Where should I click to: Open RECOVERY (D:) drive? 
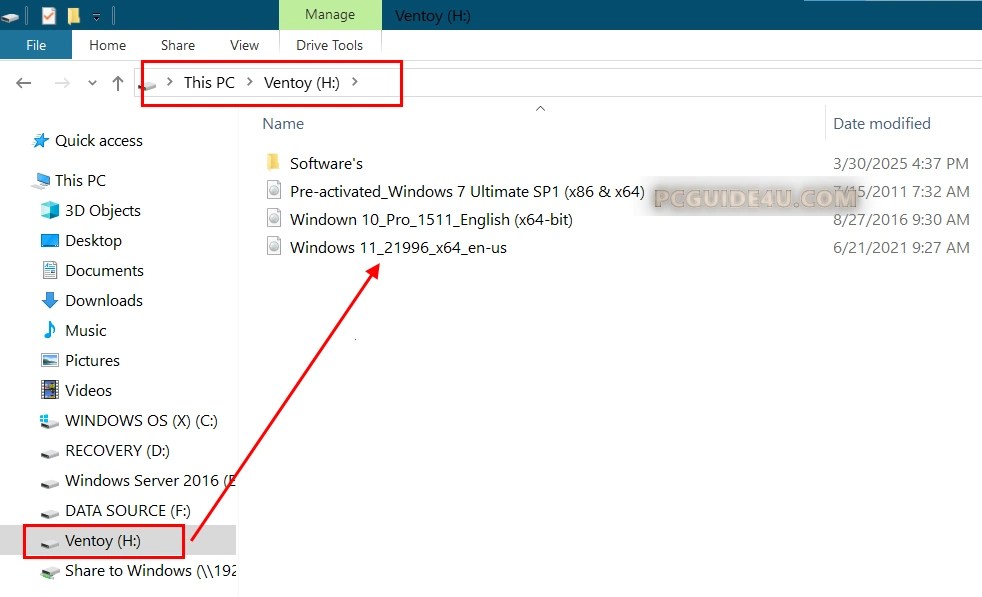pos(117,450)
